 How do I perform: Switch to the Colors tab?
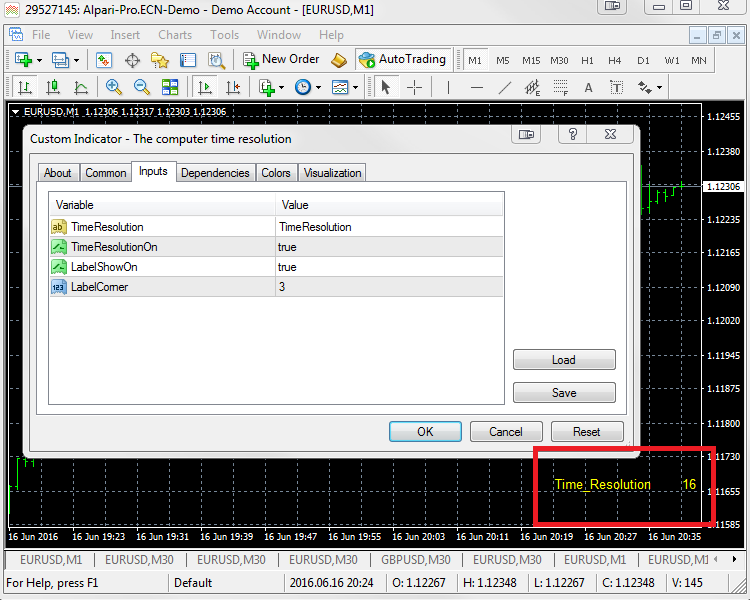(276, 173)
